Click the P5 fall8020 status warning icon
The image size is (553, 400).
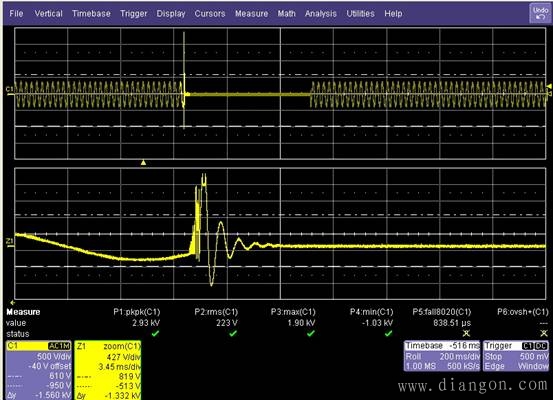(x=466, y=333)
